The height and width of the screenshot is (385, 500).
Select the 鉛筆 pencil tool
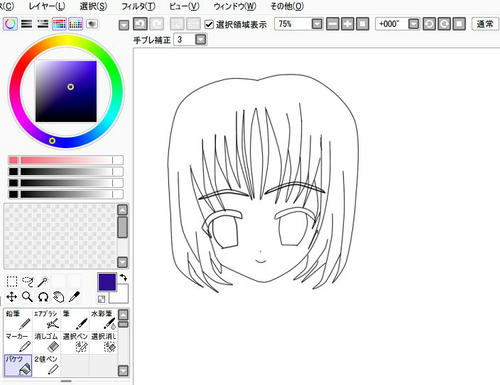coord(18,320)
